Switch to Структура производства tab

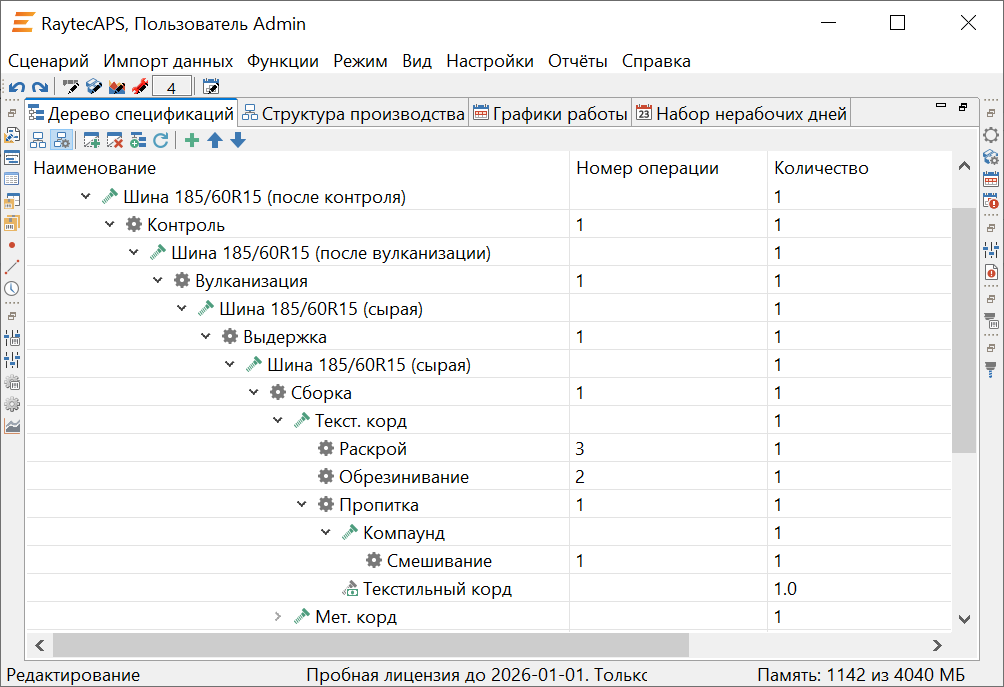pos(353,114)
